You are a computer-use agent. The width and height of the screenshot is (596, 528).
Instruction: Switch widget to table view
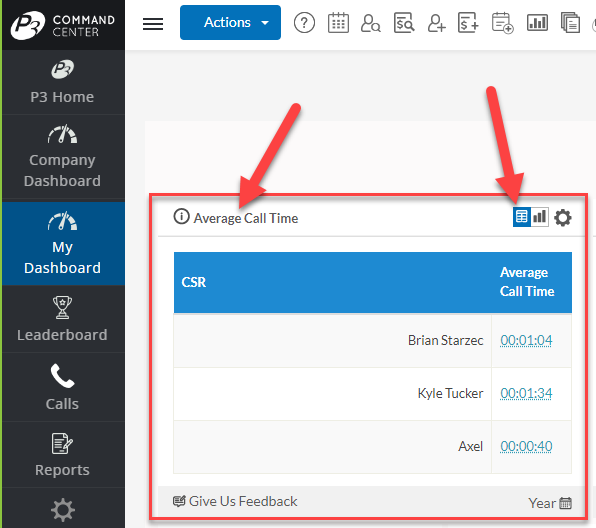click(522, 217)
